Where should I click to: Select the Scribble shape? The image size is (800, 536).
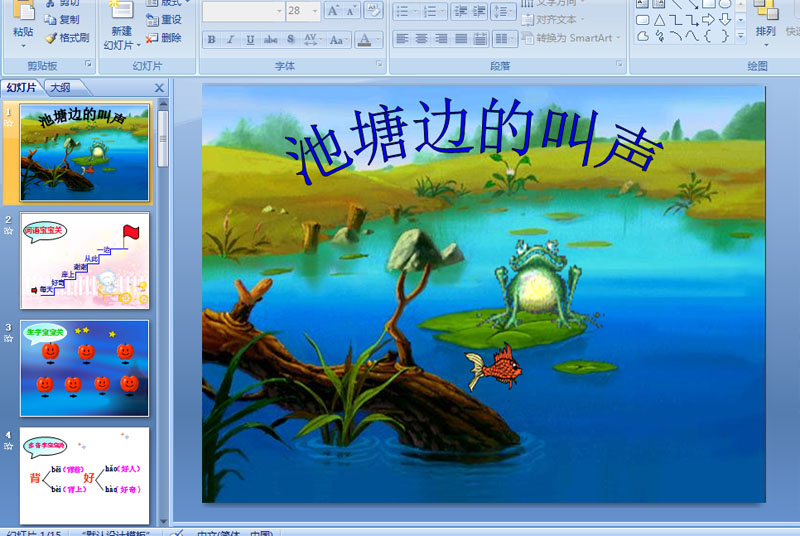(x=659, y=36)
